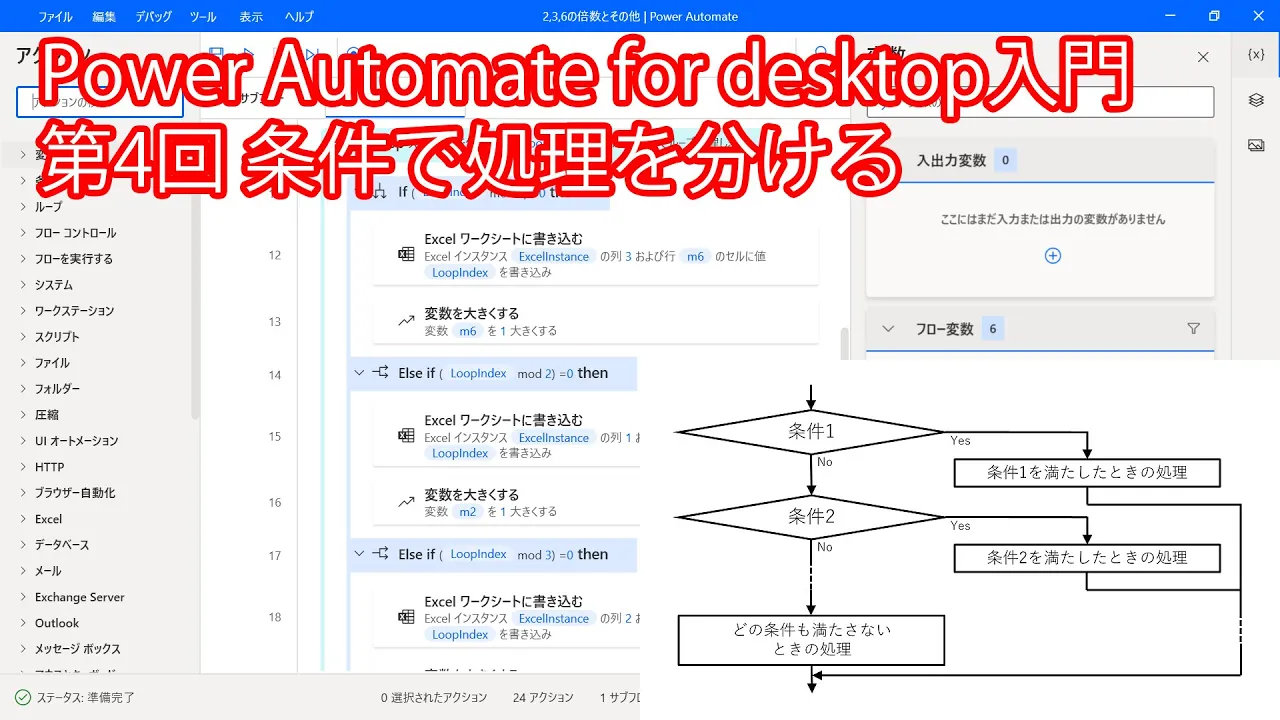Click the increase-variable icon on line 16
The image size is (1280, 720).
point(406,502)
